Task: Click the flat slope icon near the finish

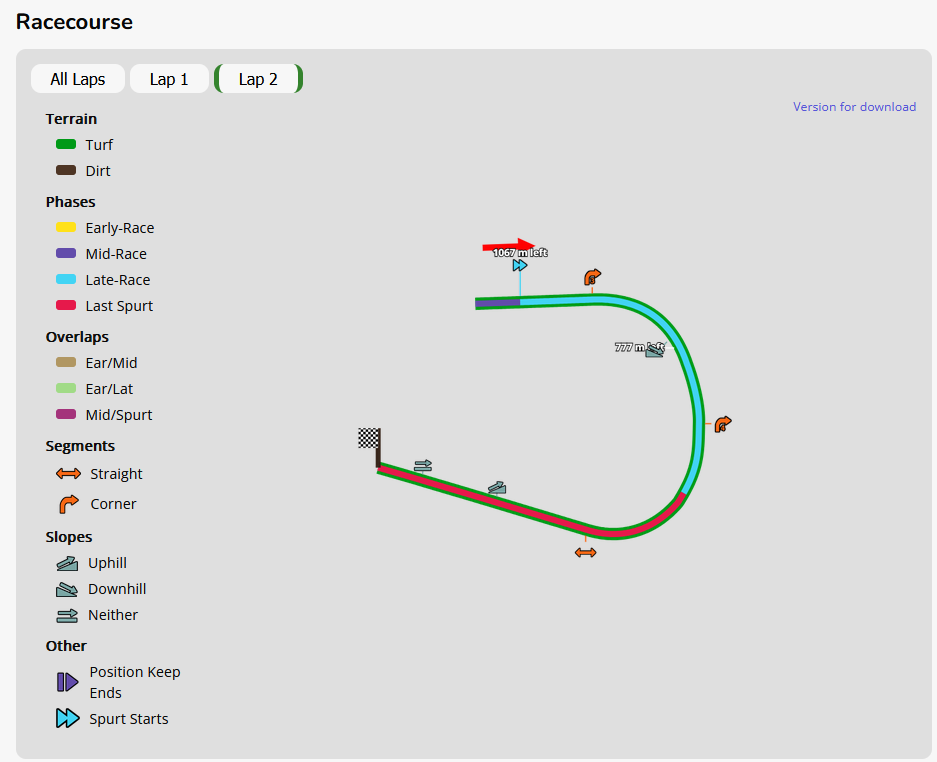Action: (x=423, y=466)
